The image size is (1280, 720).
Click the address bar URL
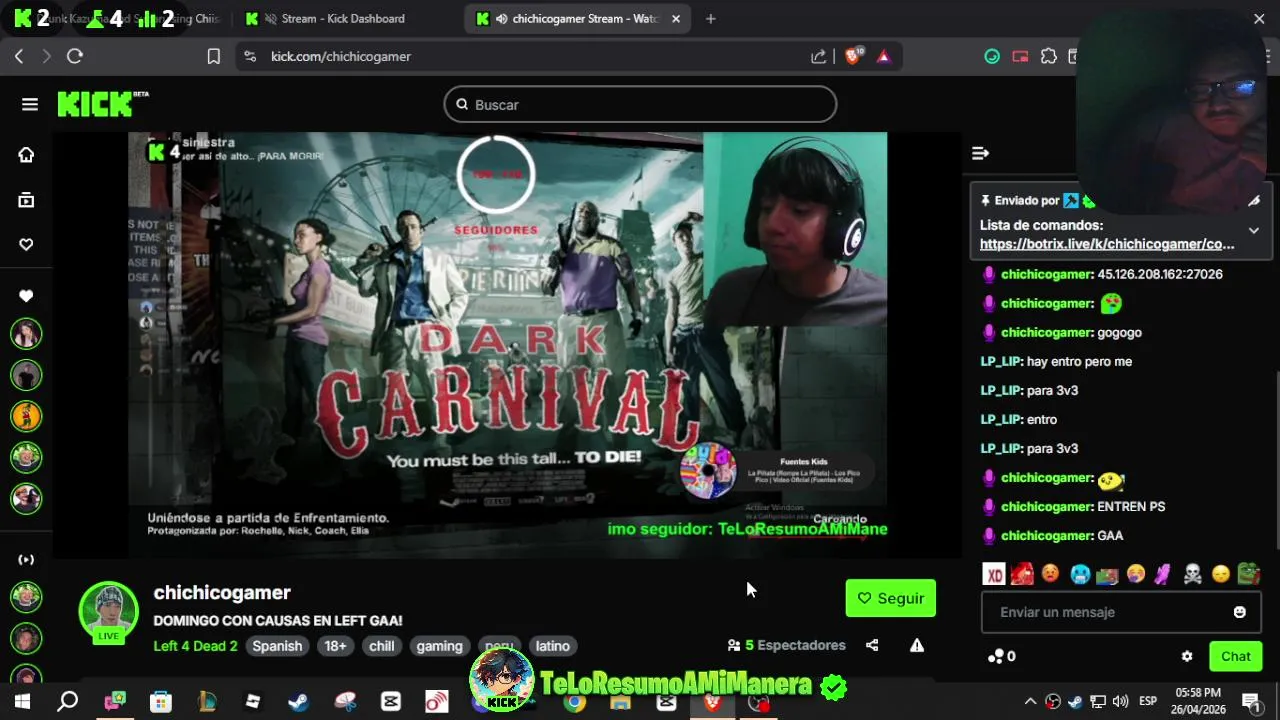point(341,57)
